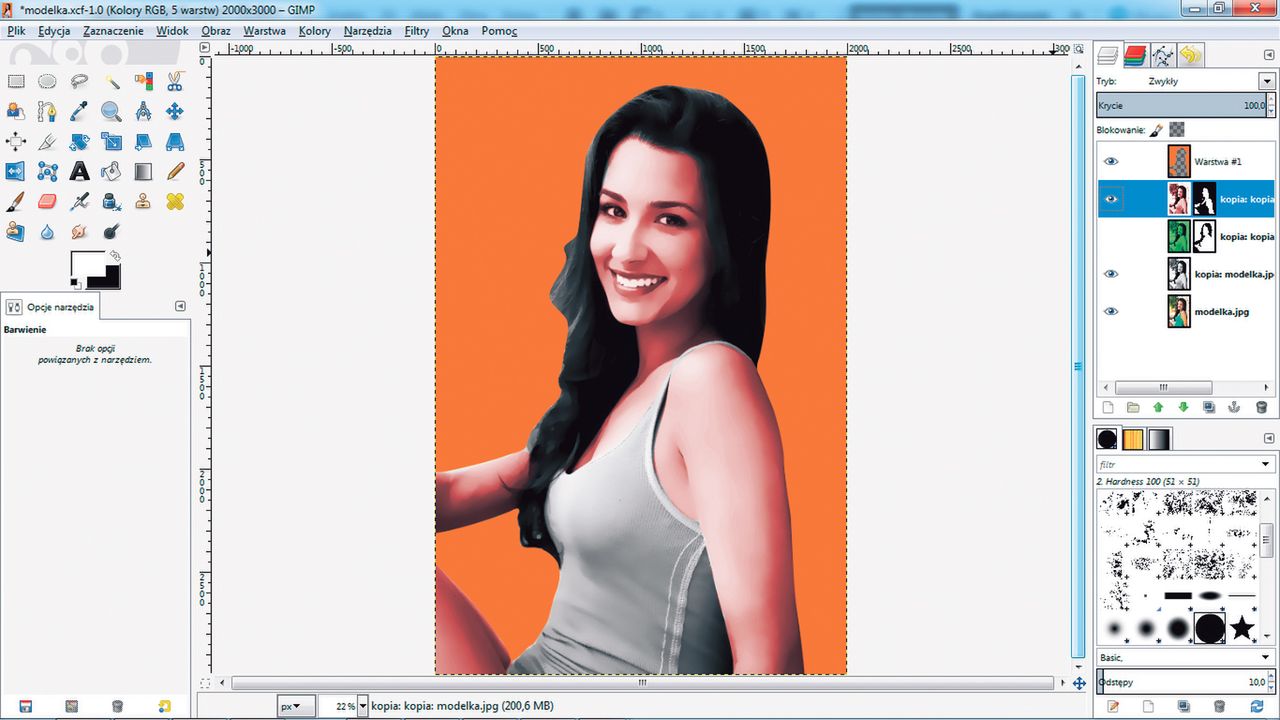The height and width of the screenshot is (720, 1280).
Task: Hide the modelka.jpg base layer
Action: (1110, 312)
